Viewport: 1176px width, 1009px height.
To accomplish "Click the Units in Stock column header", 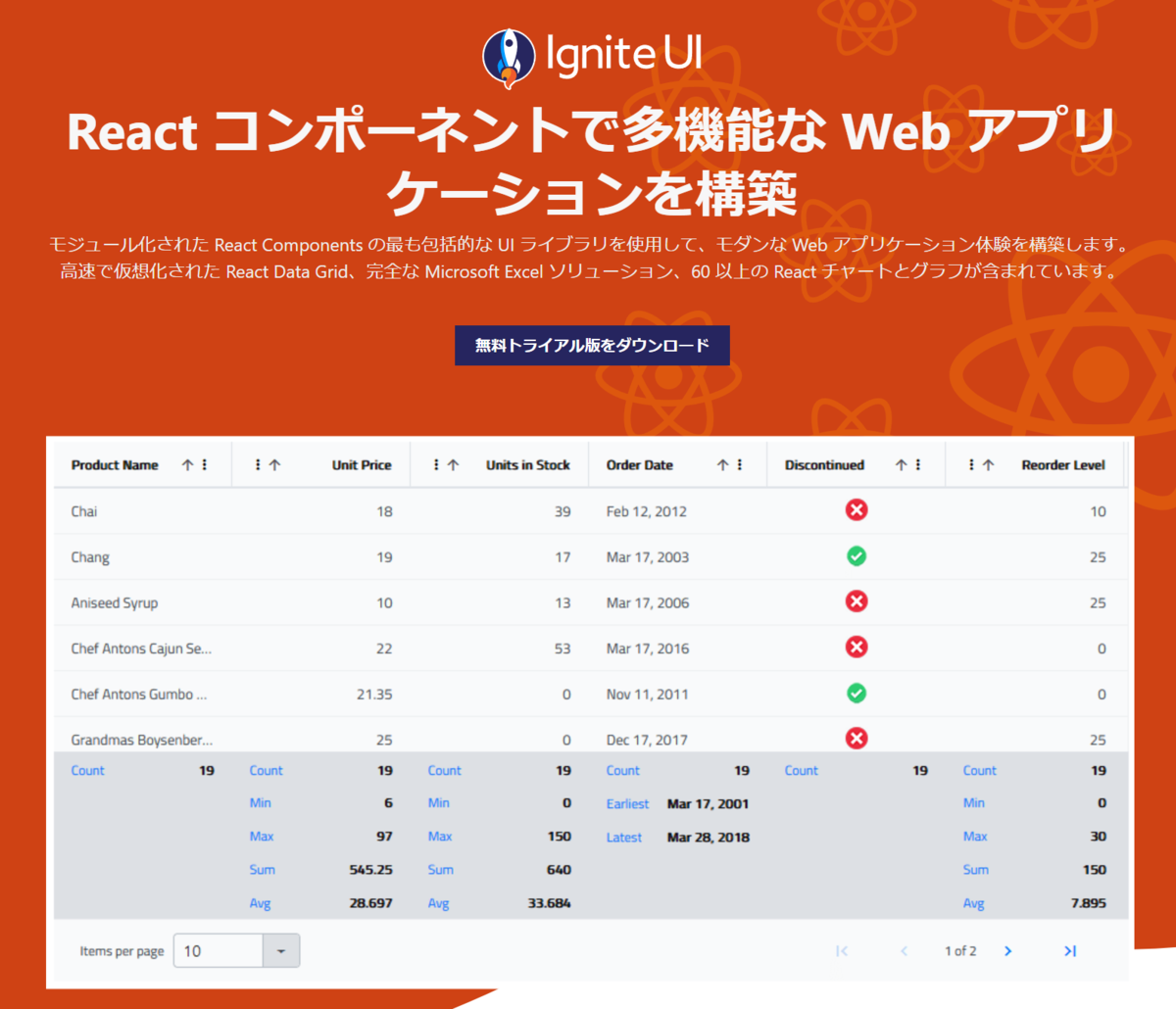I will [x=527, y=465].
